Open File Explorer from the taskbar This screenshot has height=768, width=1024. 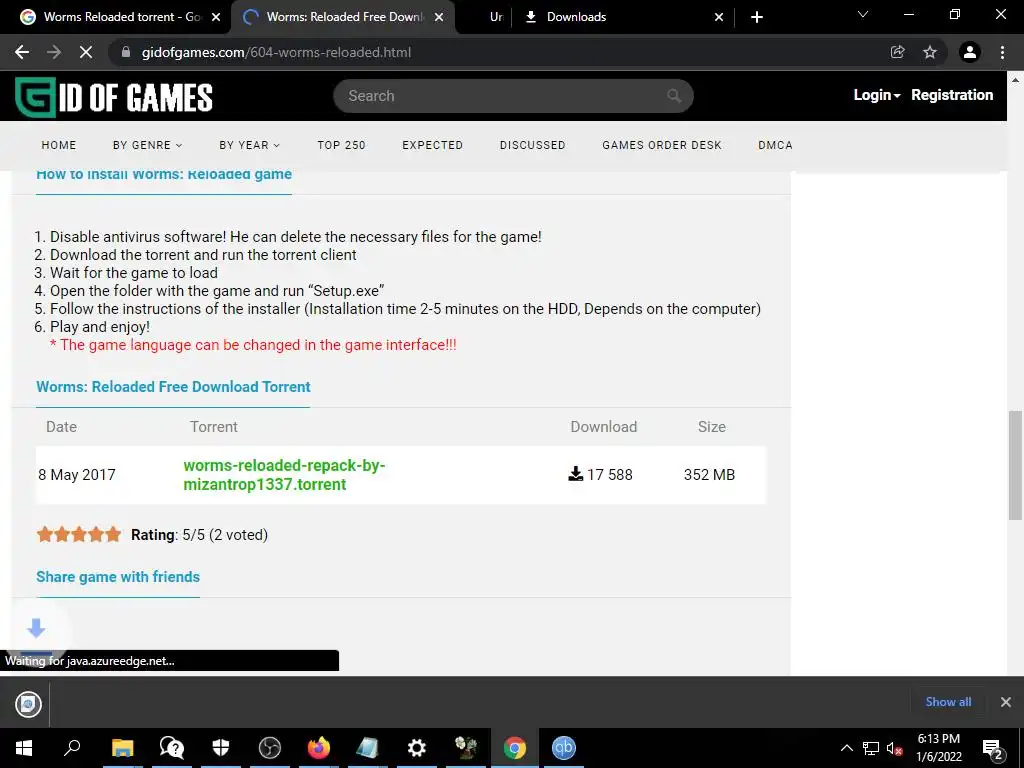(x=122, y=748)
